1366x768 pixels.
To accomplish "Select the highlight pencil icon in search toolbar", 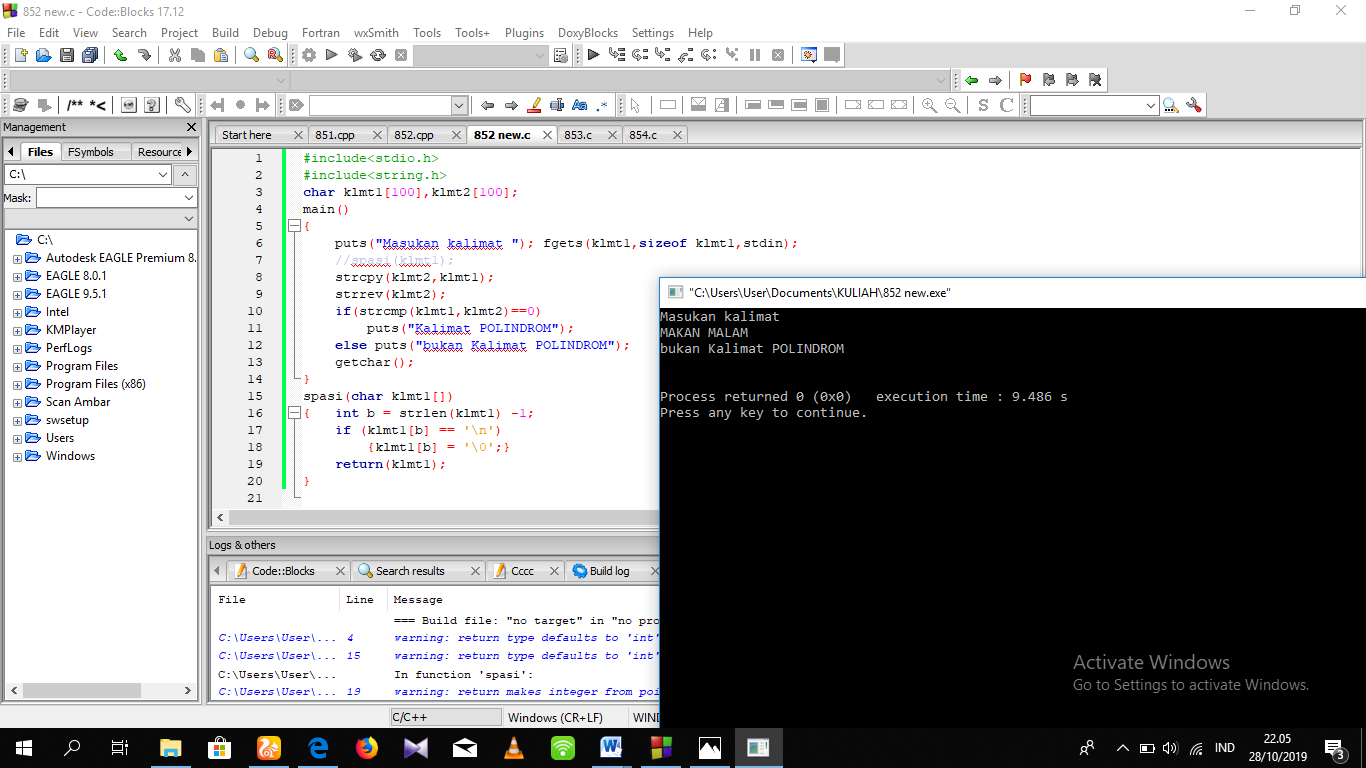I will 533,105.
